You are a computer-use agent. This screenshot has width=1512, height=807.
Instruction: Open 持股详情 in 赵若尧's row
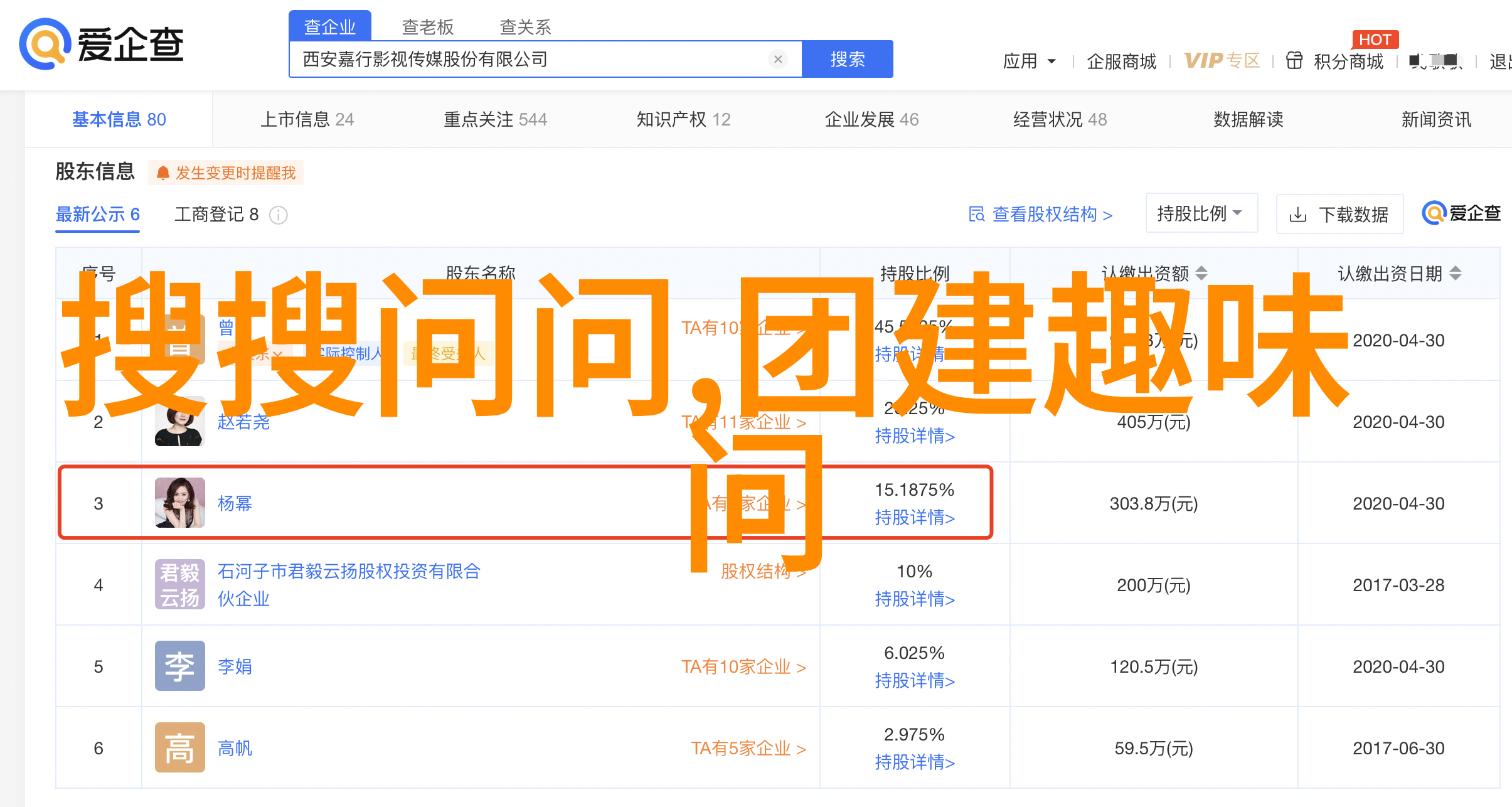pyautogui.click(x=915, y=436)
